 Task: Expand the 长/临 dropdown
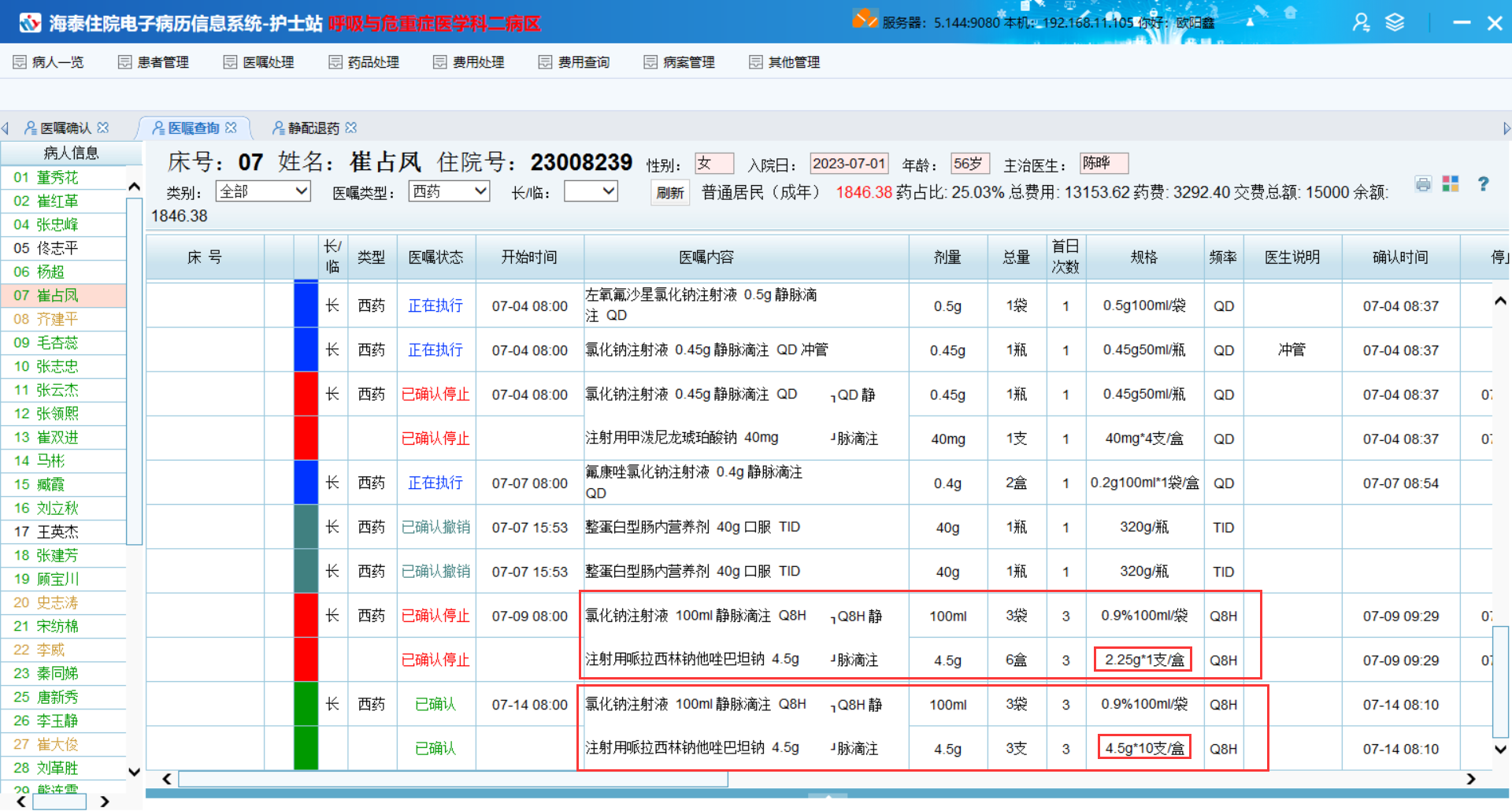pos(591,191)
